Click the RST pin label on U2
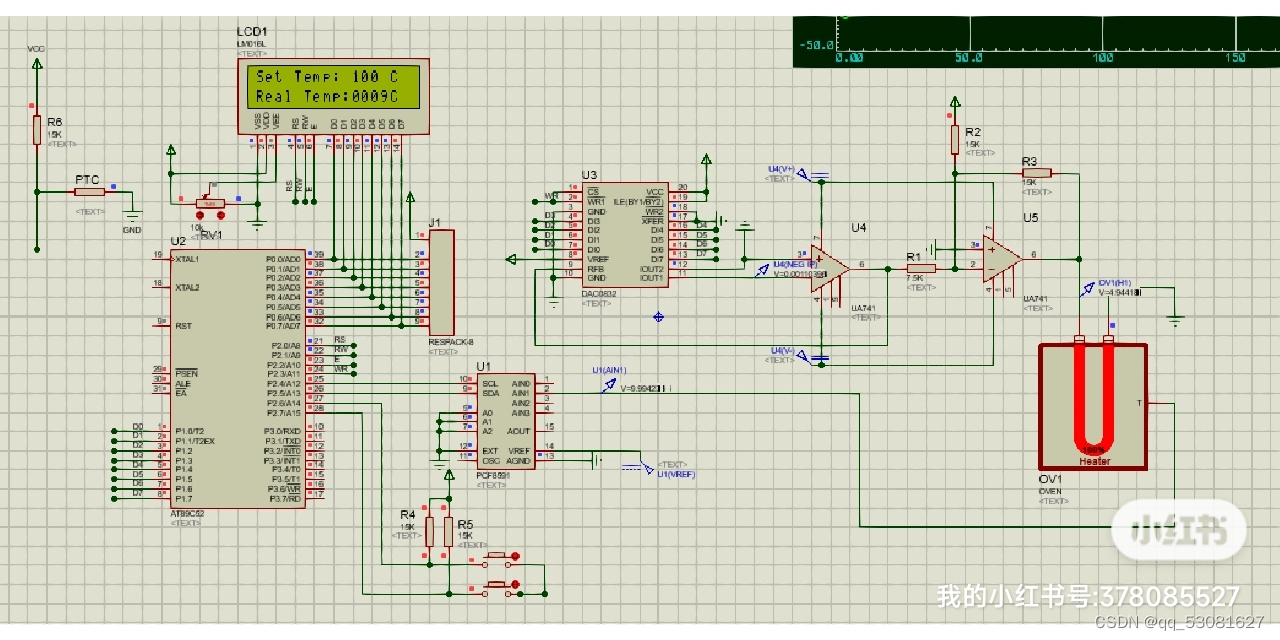 pos(183,325)
